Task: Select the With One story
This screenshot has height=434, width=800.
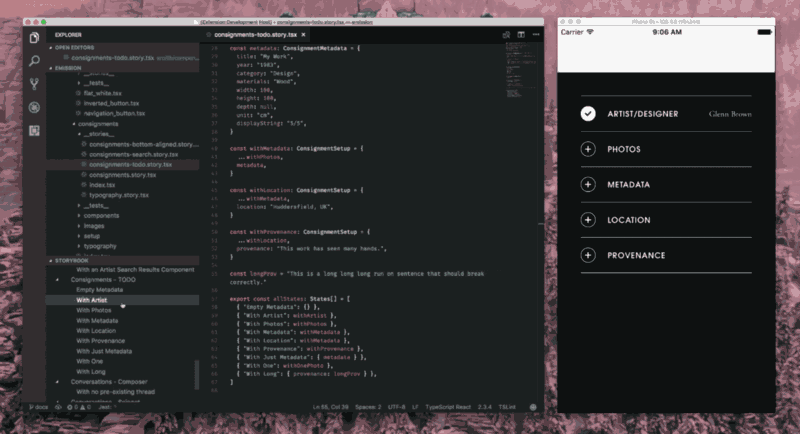Action: click(89, 361)
